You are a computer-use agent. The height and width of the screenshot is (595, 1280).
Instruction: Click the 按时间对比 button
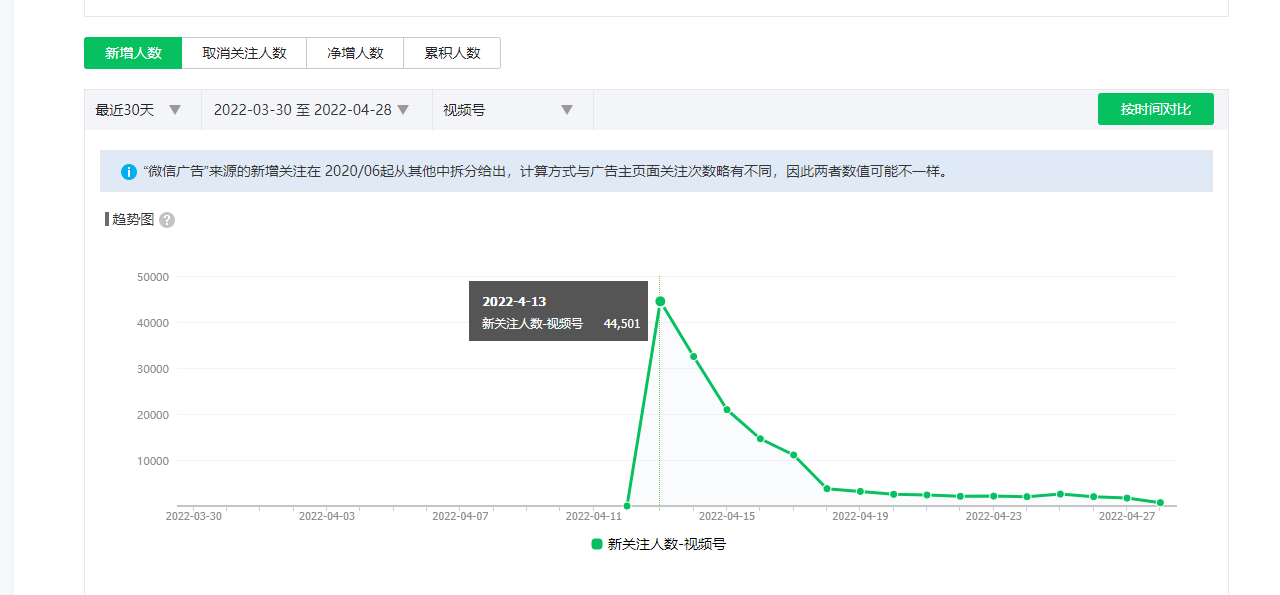coord(1155,109)
